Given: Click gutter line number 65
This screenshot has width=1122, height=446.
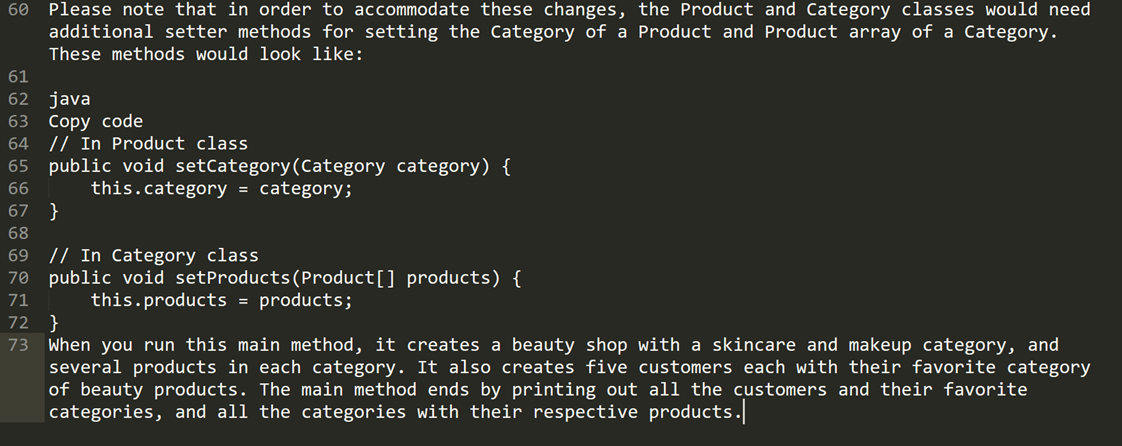Looking at the screenshot, I should click(x=18, y=166).
